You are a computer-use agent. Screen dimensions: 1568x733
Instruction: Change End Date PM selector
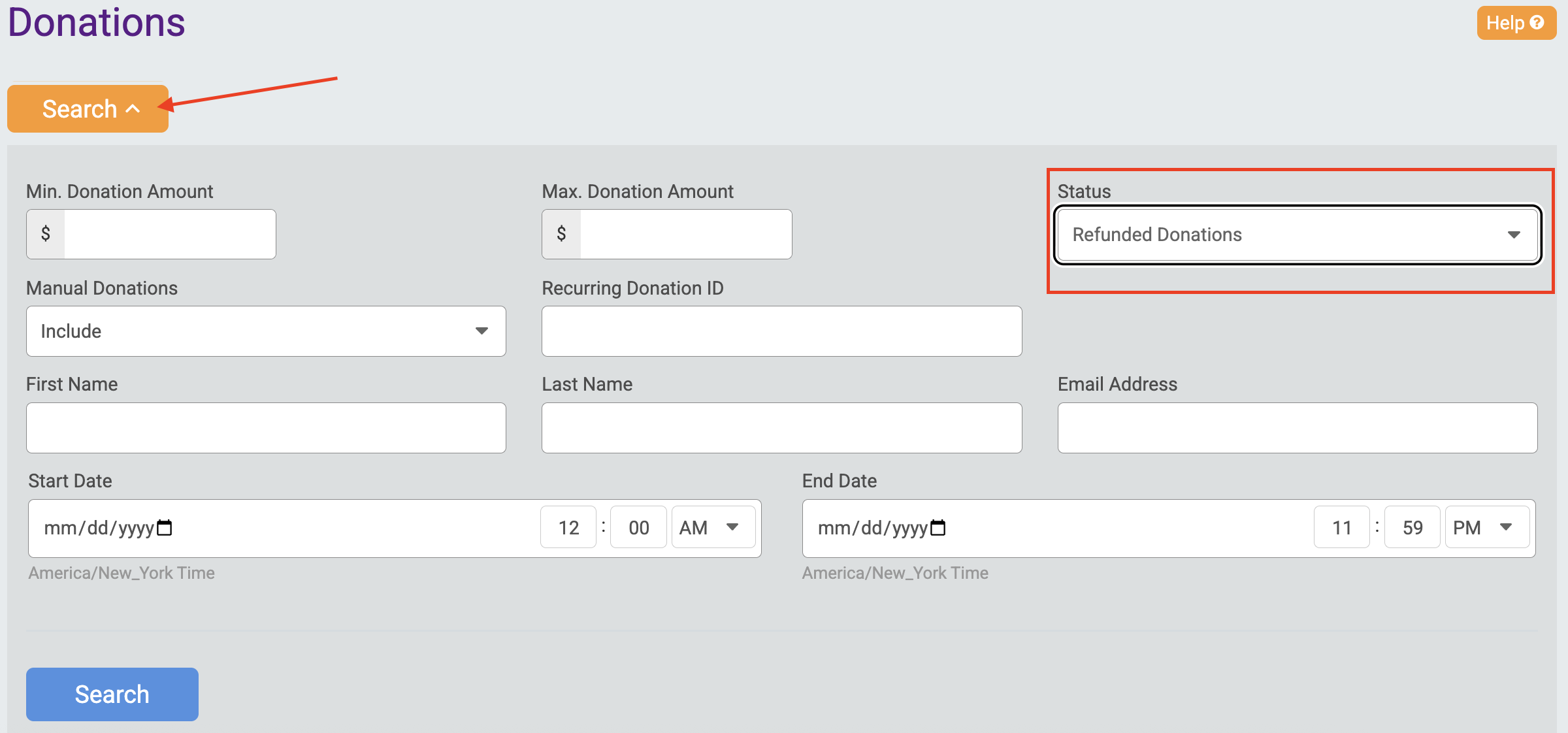pyautogui.click(x=1486, y=527)
